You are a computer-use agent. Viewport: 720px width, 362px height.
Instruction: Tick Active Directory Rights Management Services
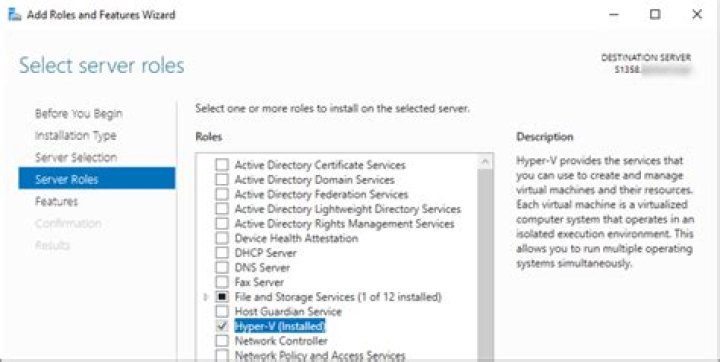(222, 224)
